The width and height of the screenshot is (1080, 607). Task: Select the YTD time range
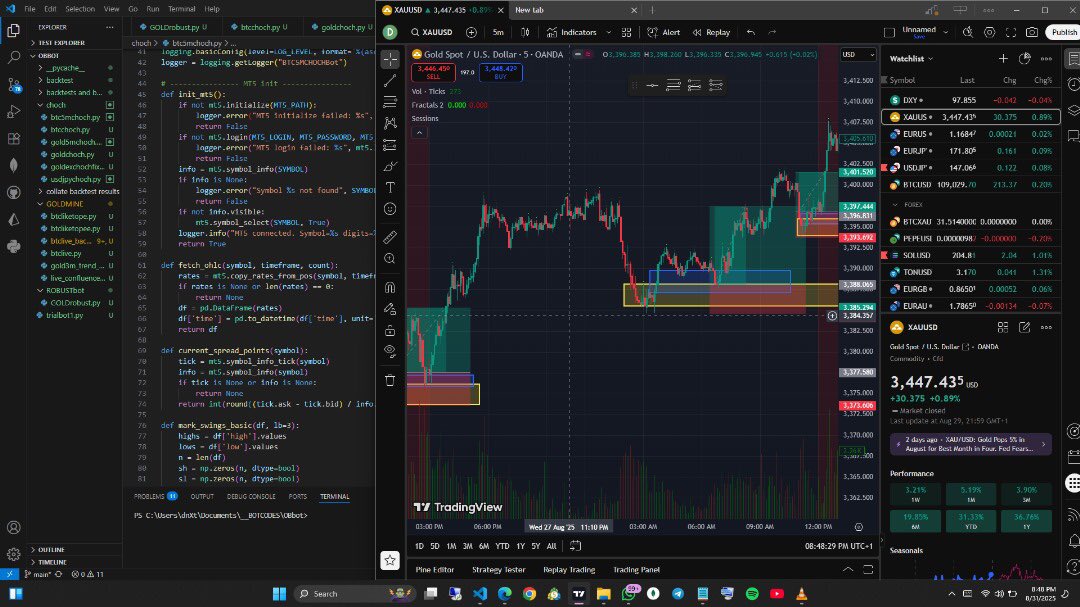coord(502,546)
